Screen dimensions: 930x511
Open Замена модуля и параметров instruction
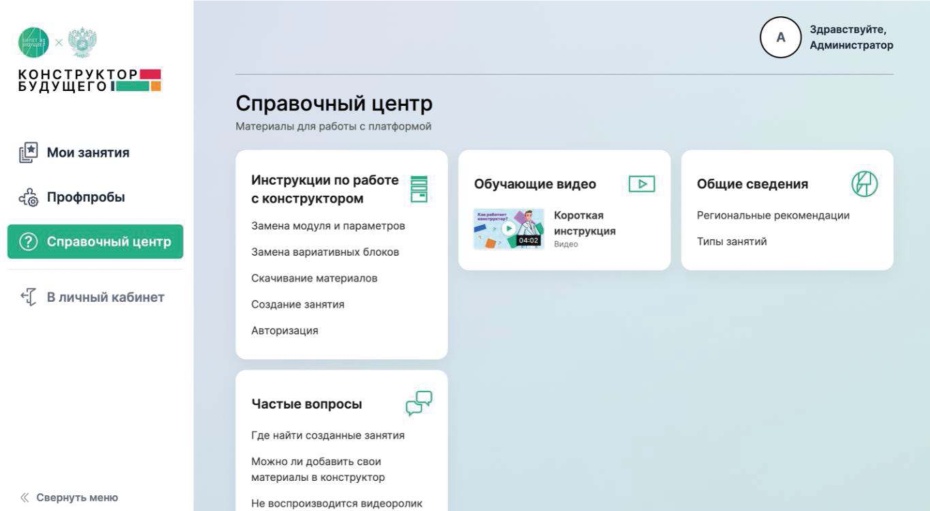[328, 226]
